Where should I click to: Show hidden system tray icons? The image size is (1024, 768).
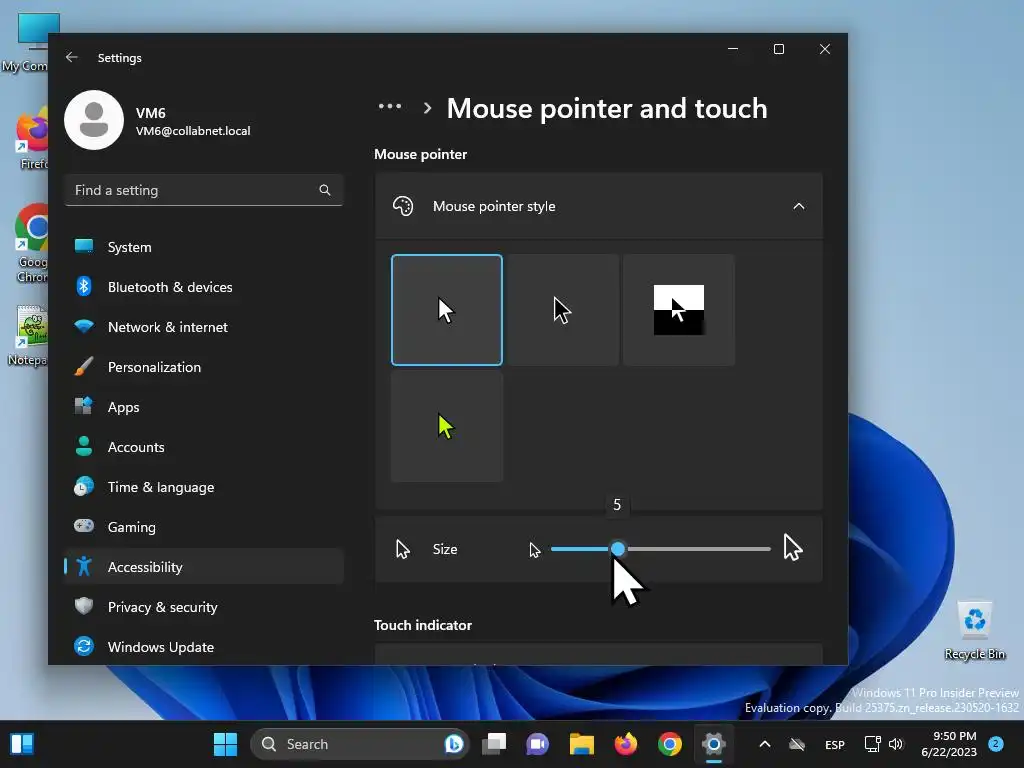click(x=765, y=744)
